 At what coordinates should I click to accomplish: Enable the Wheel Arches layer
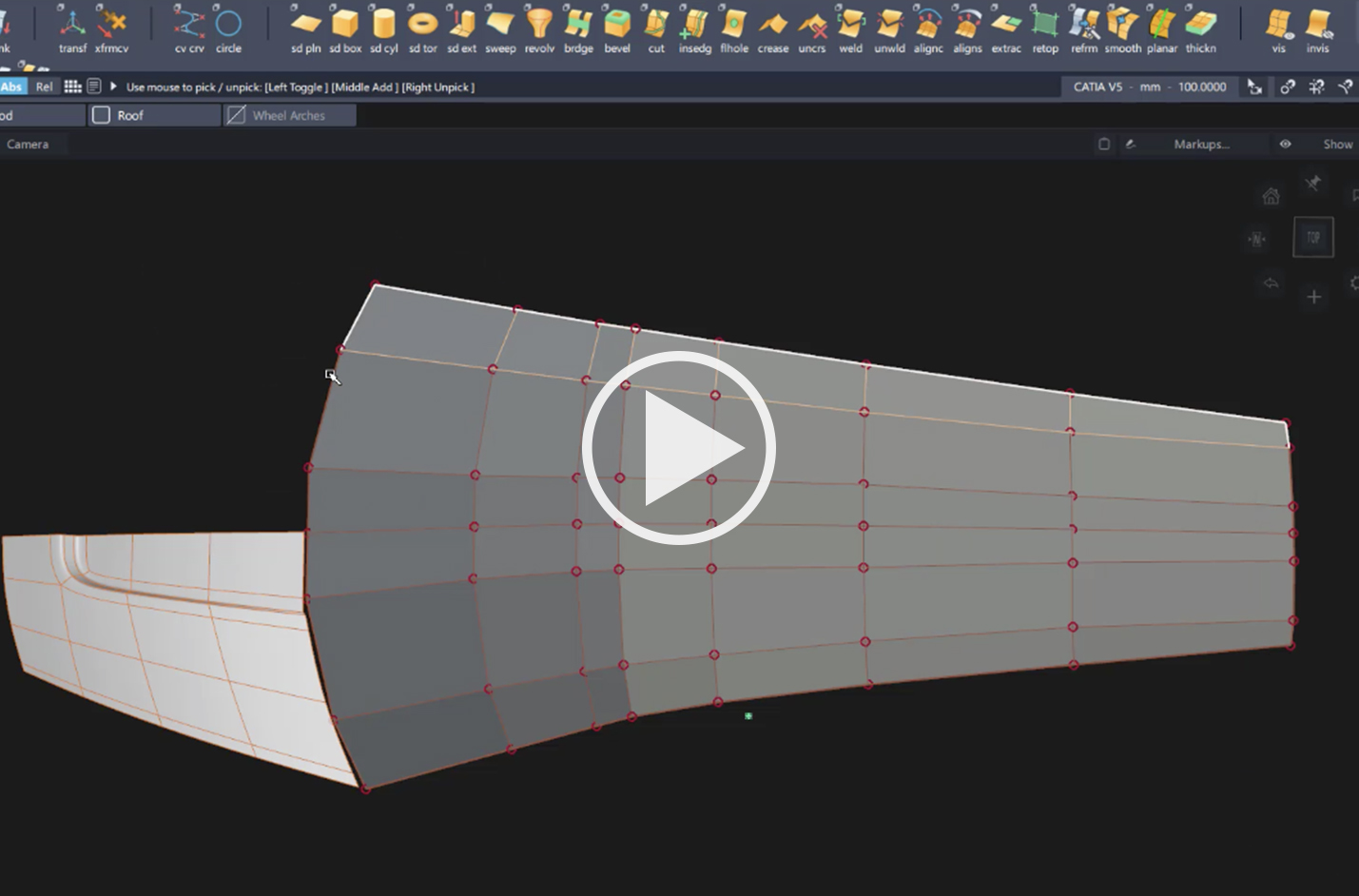tap(235, 114)
